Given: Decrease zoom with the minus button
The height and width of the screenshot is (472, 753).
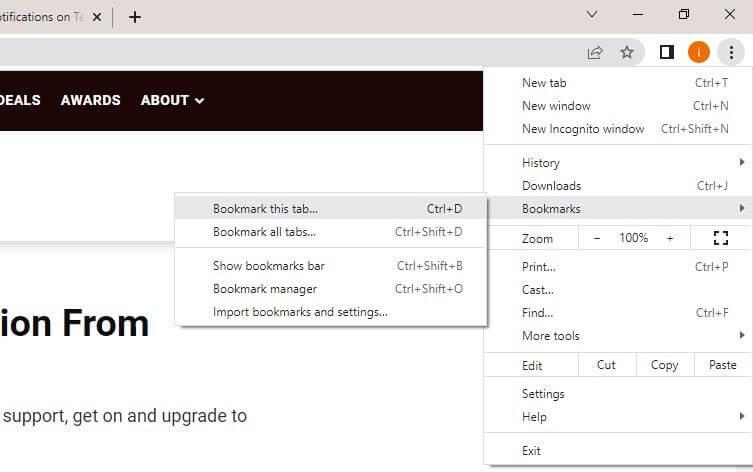Looking at the screenshot, I should [597, 238].
